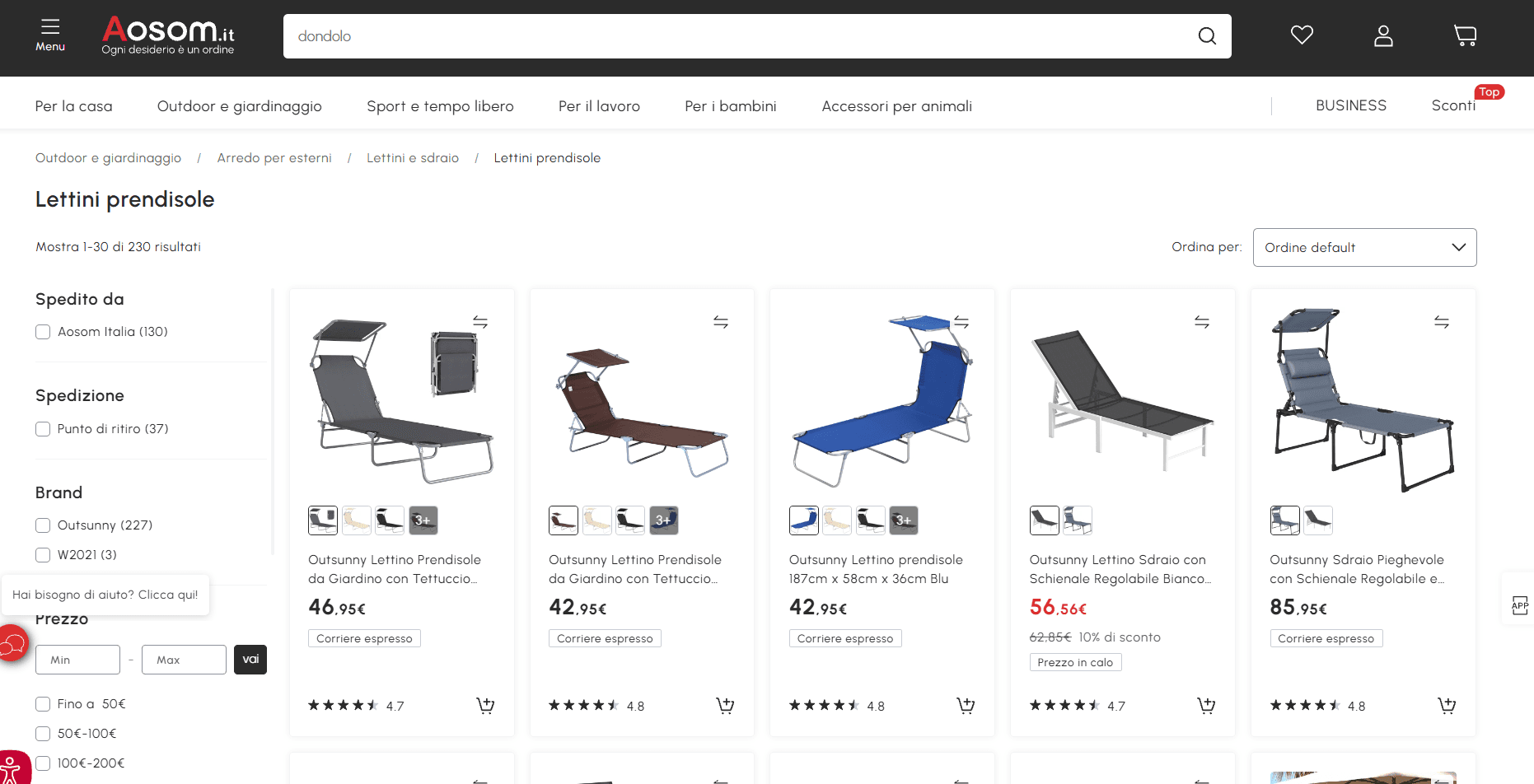Open Per i bambini menu
This screenshot has height=784, width=1534.
pyautogui.click(x=731, y=106)
